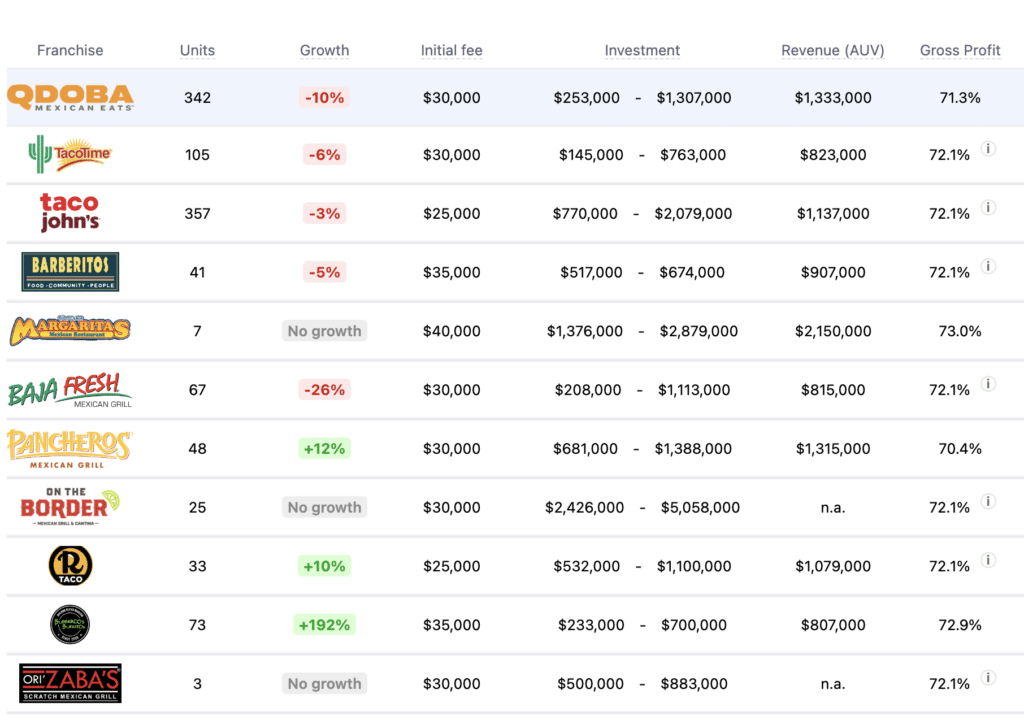
Task: Open the round green burrito franchise logo
Action: [x=70, y=625]
